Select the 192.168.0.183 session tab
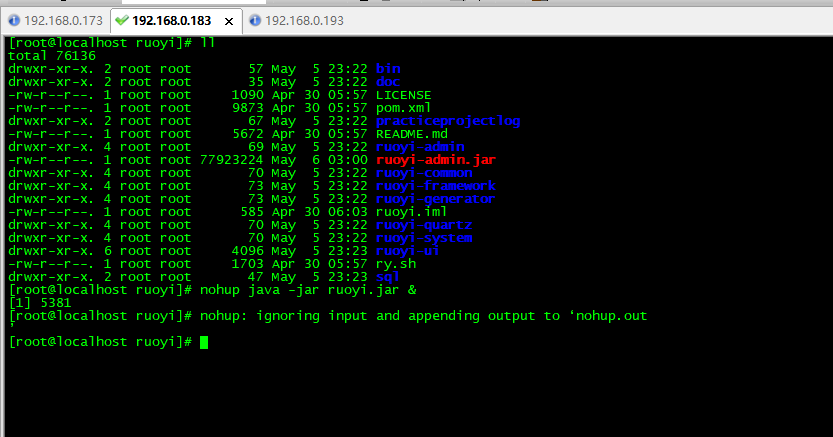The width and height of the screenshot is (833, 437). coord(171,21)
